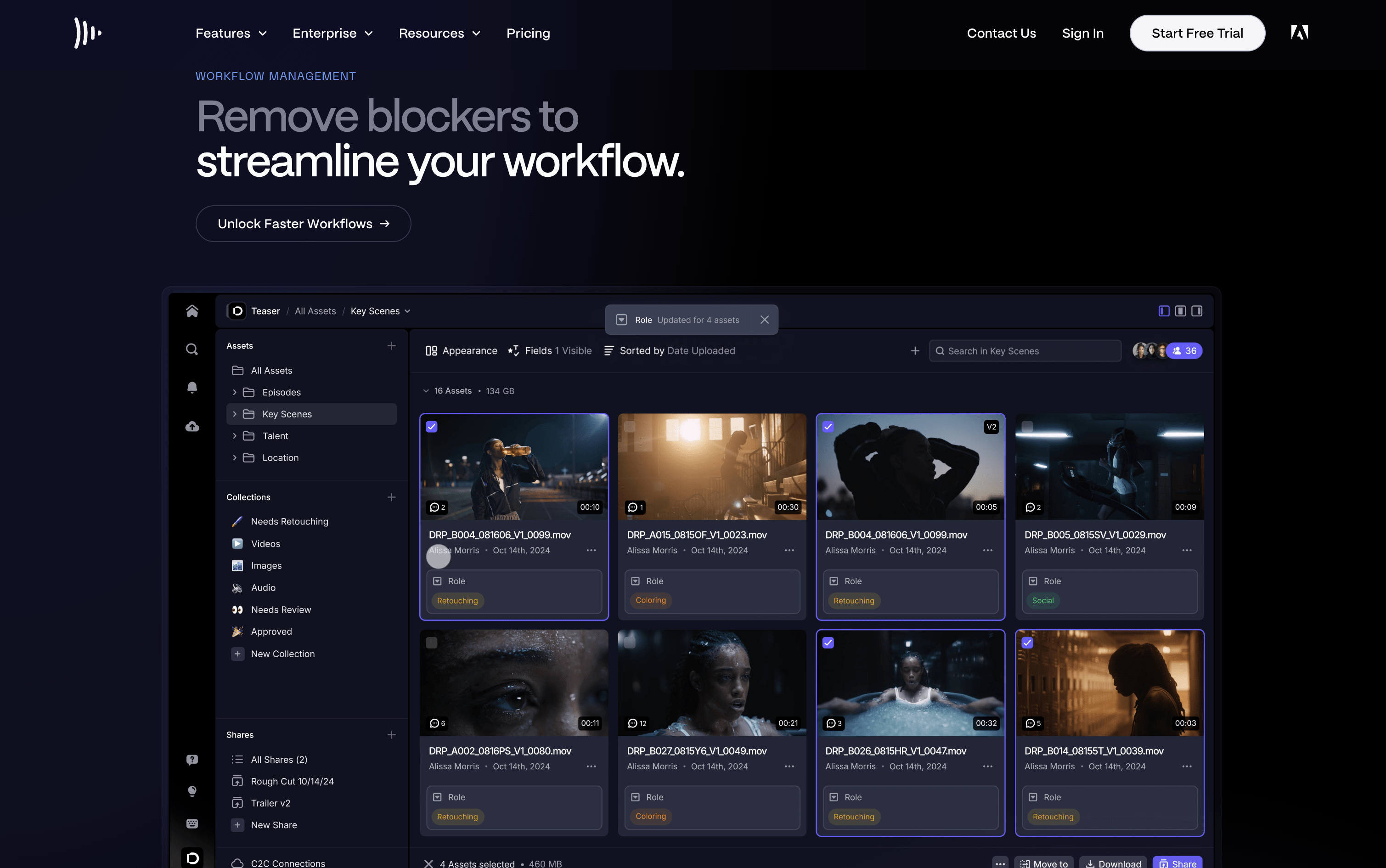Open the keyboard shortcuts icon
Screen dimensions: 1386x868
pos(192,823)
